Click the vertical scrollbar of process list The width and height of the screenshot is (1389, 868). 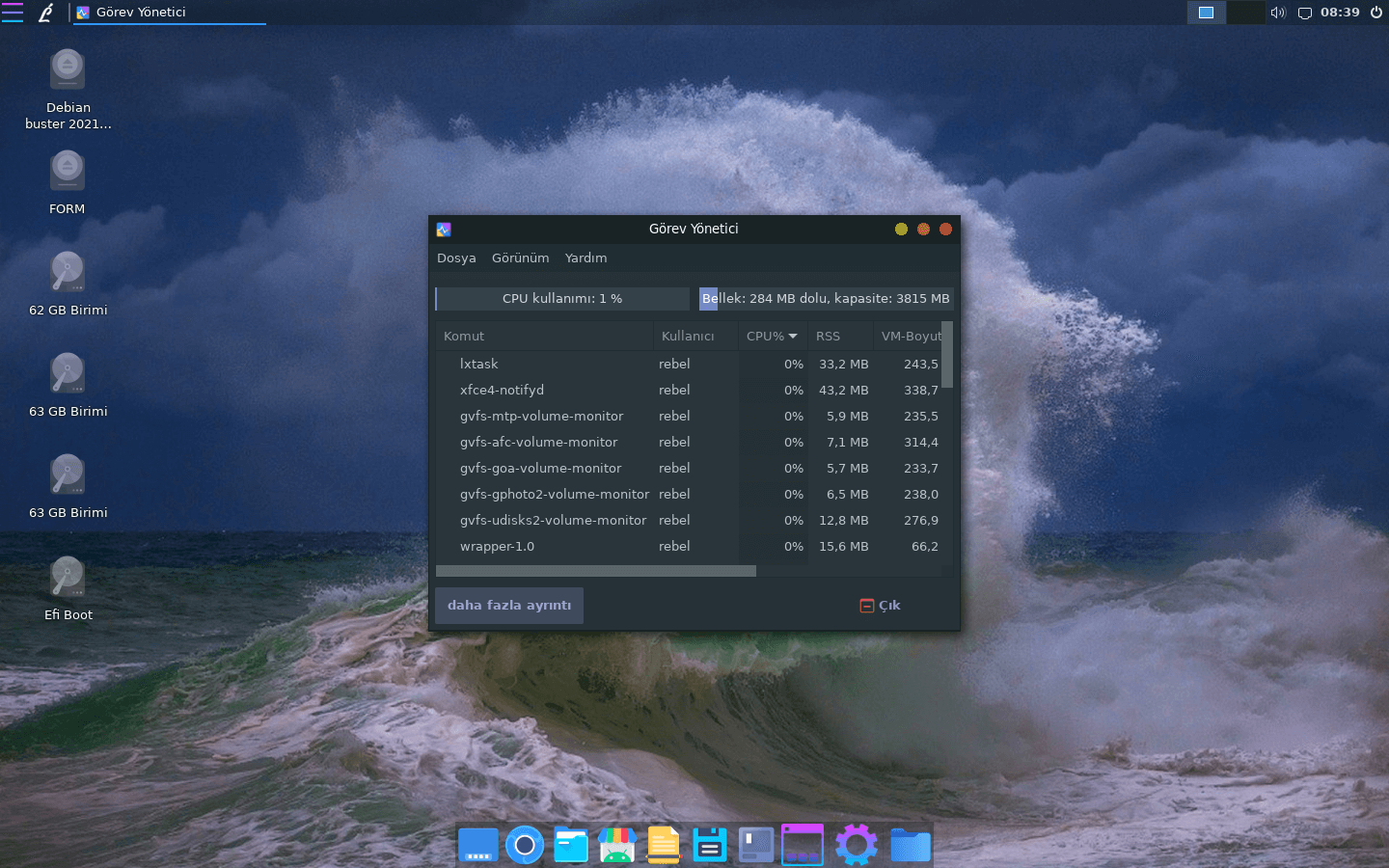(x=947, y=355)
